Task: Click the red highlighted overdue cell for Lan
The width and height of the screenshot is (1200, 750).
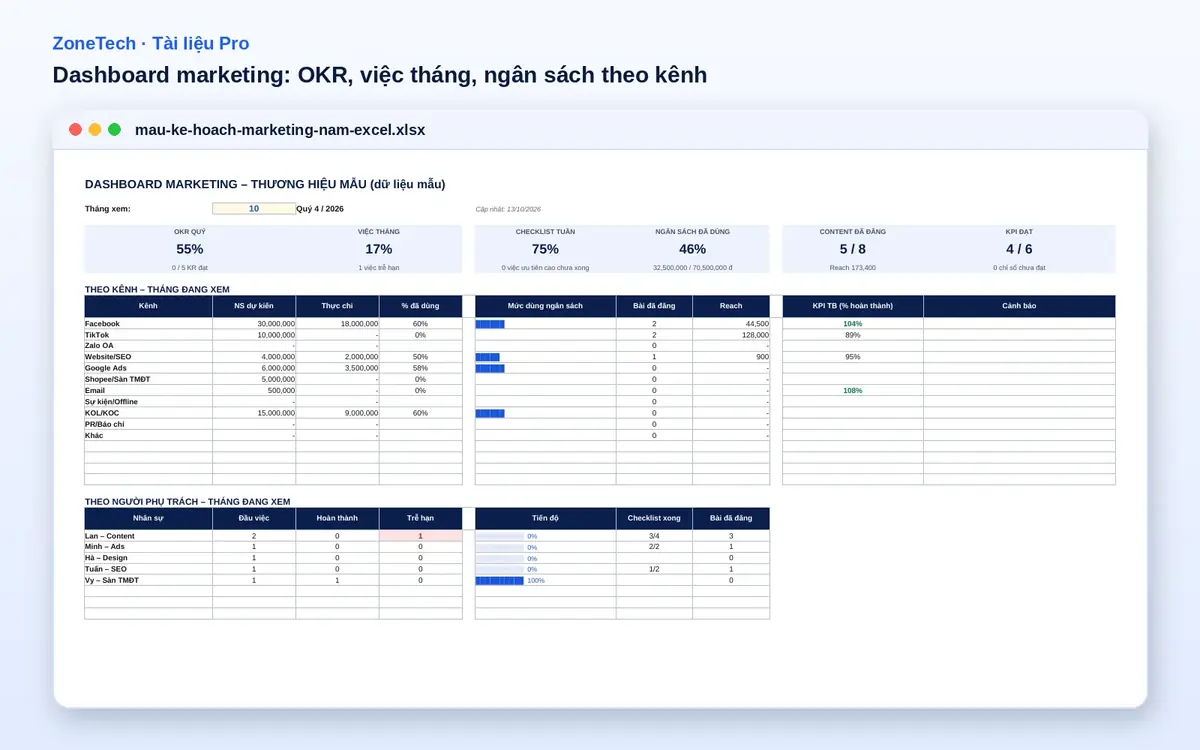Action: point(420,536)
